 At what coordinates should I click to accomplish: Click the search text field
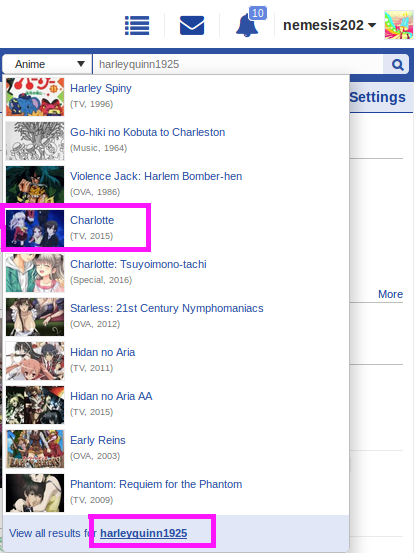pos(238,64)
